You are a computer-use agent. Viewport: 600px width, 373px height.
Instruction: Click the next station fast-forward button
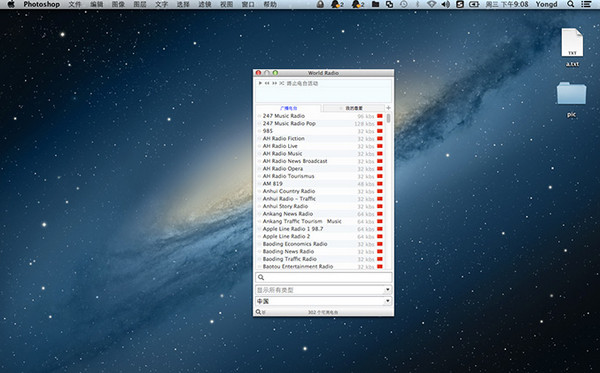[274, 83]
